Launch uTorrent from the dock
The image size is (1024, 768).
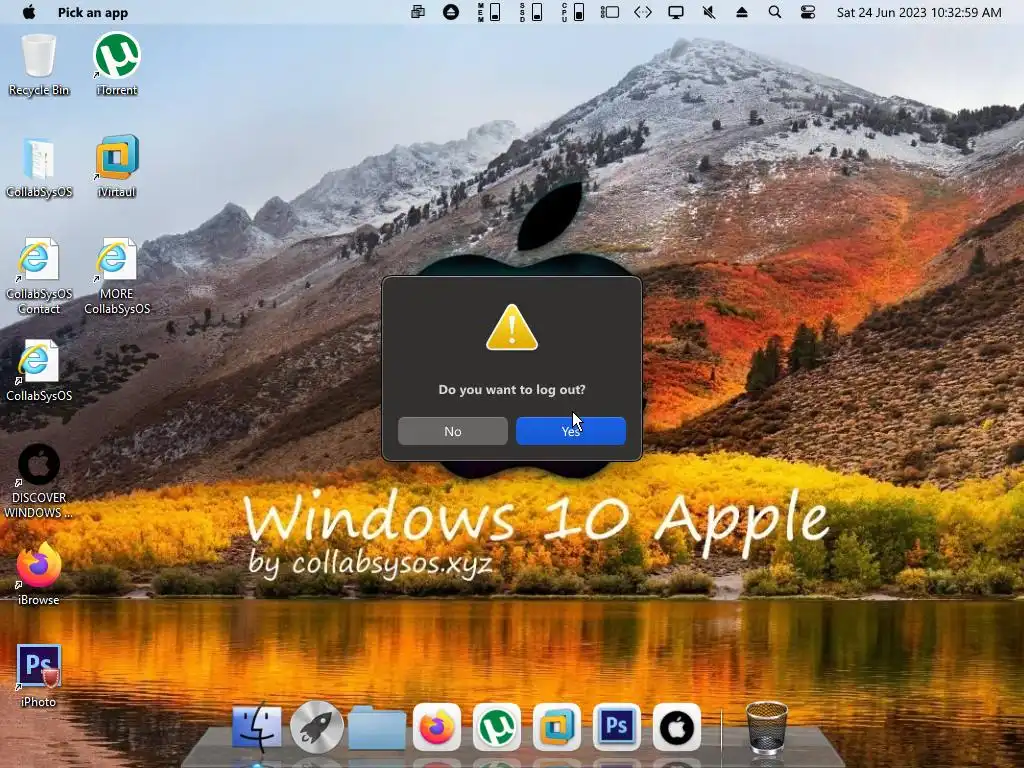click(497, 727)
